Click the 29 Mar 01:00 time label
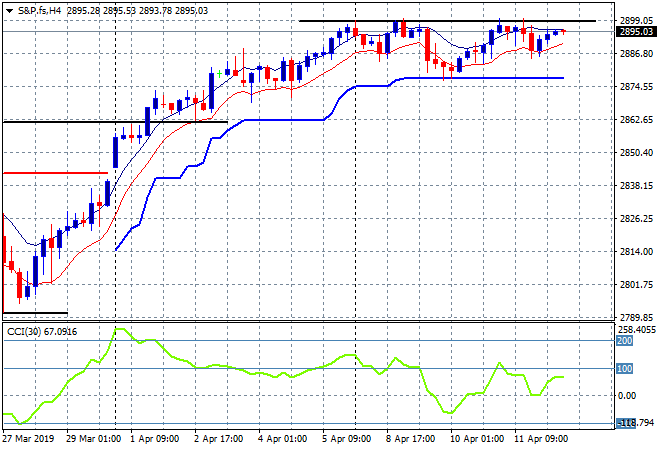The image size is (660, 450). (93, 439)
